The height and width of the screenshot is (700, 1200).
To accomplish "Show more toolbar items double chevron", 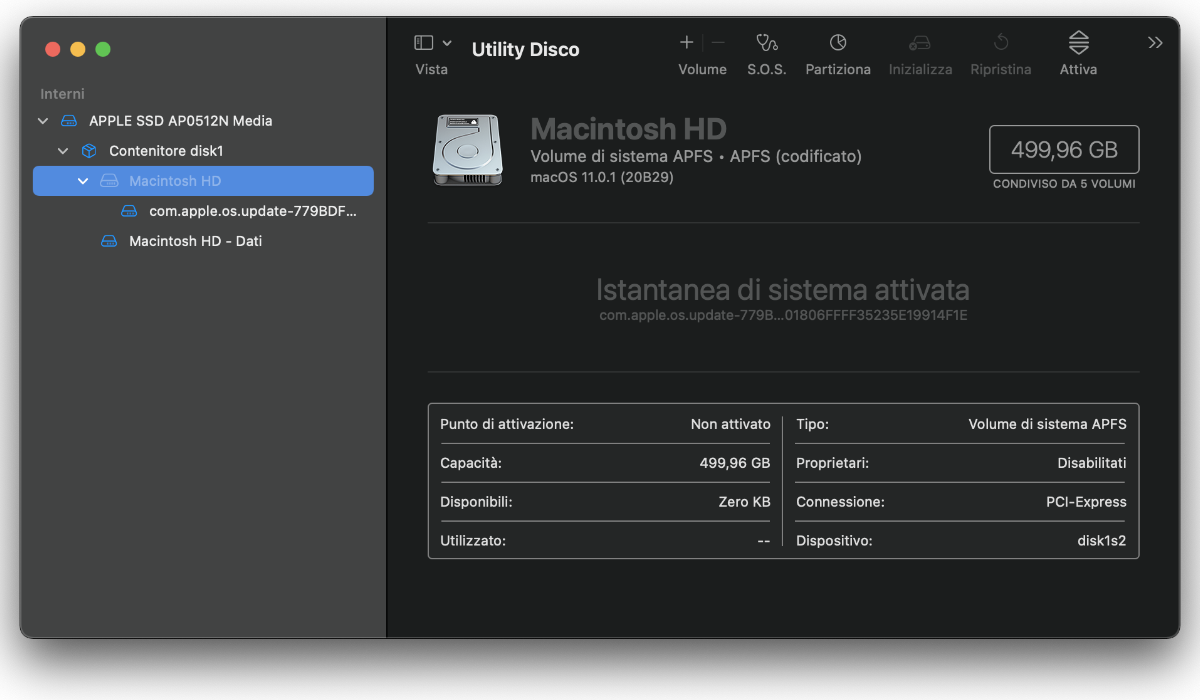I will pyautogui.click(x=1155, y=43).
